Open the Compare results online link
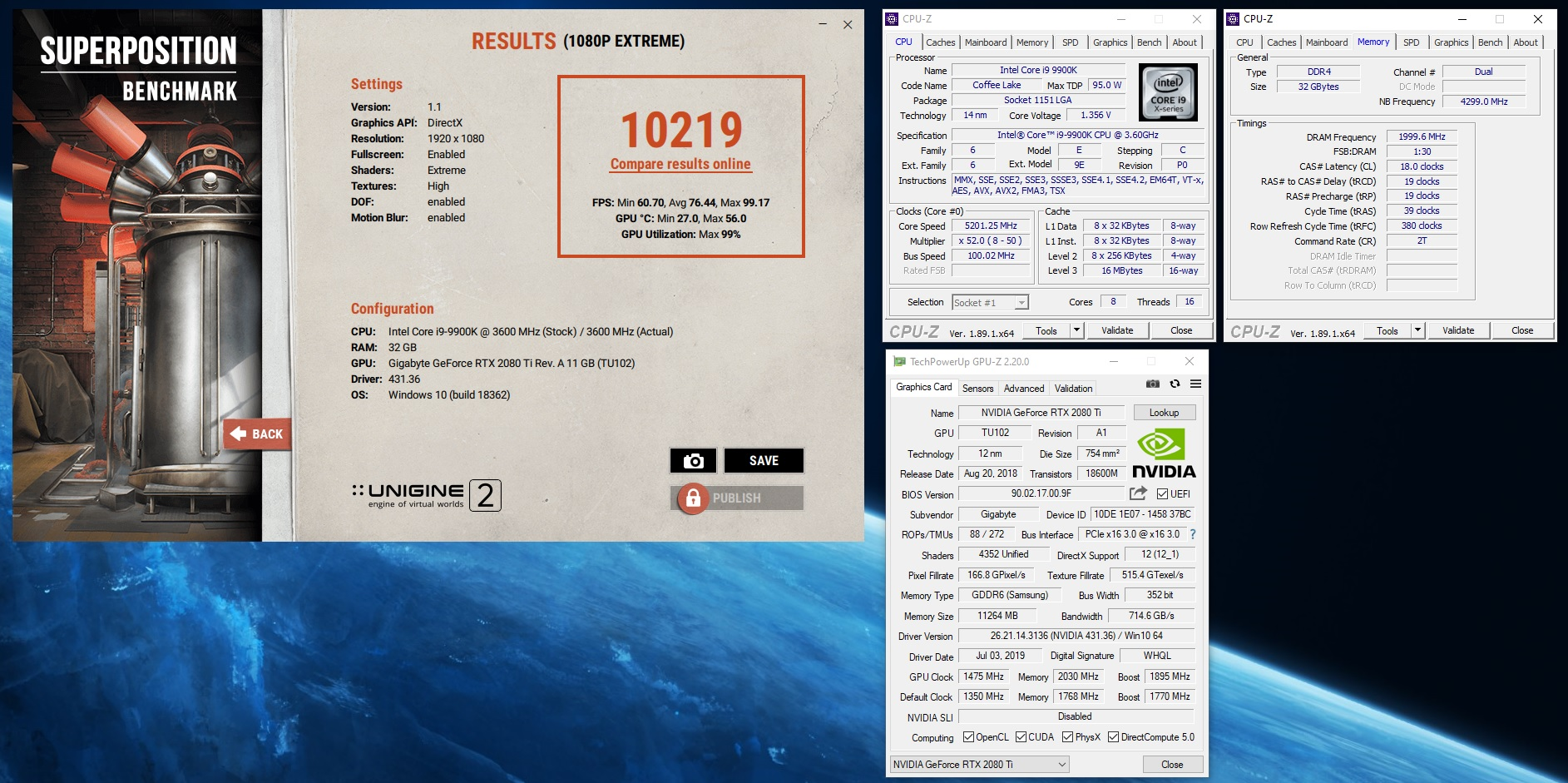Image resolution: width=1568 pixels, height=783 pixels. pyautogui.click(x=680, y=165)
